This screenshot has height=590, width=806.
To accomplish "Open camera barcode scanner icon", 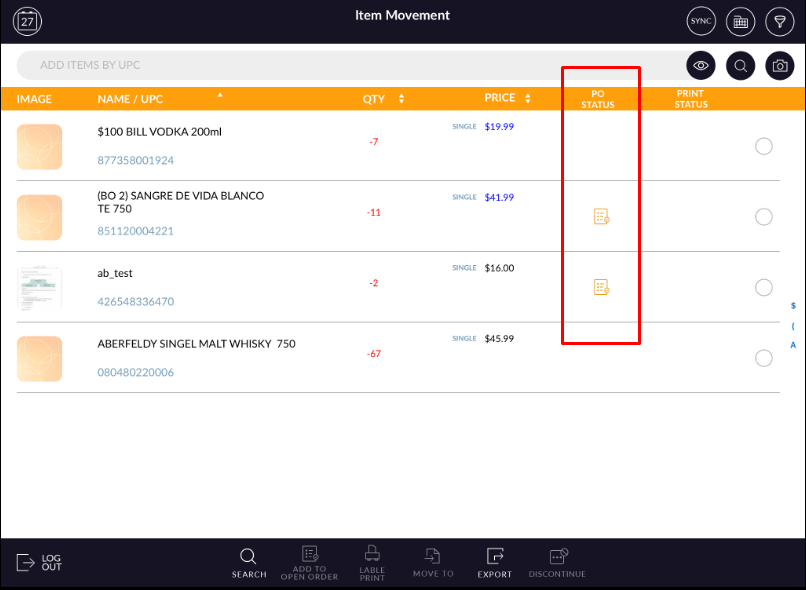I will [779, 66].
